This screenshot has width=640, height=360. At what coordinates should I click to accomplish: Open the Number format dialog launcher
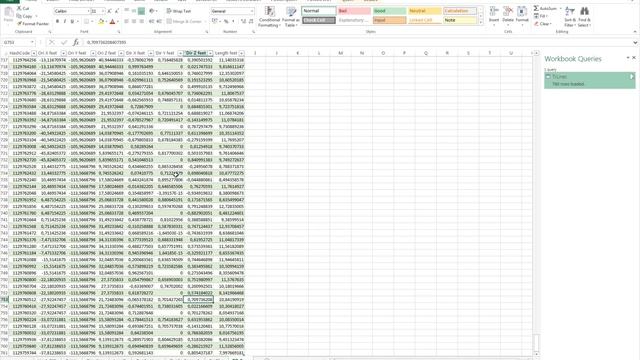coord(253,32)
